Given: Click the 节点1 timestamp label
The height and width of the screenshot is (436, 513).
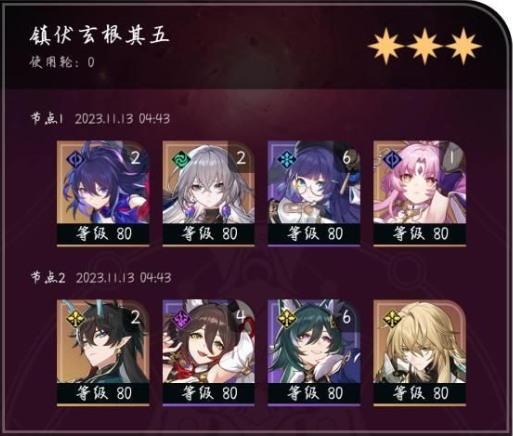Looking at the screenshot, I should 100,119.
